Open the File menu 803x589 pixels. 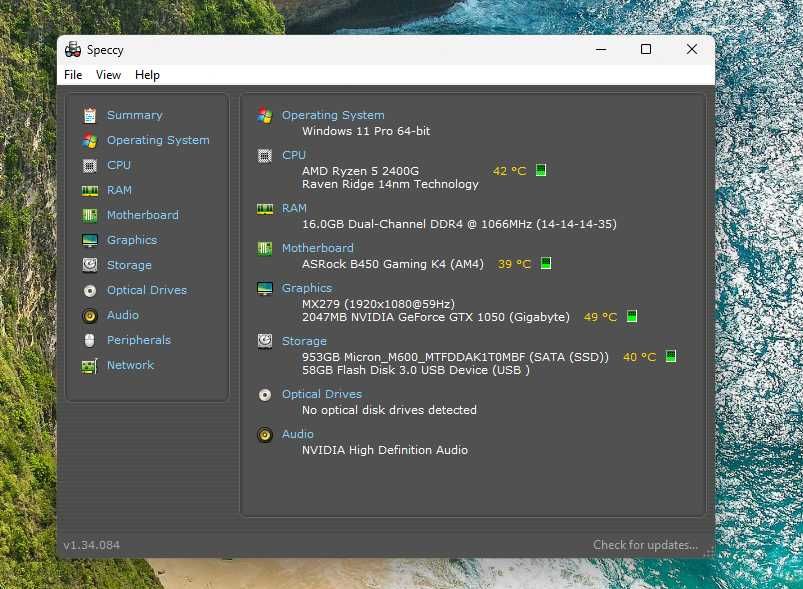tap(73, 75)
